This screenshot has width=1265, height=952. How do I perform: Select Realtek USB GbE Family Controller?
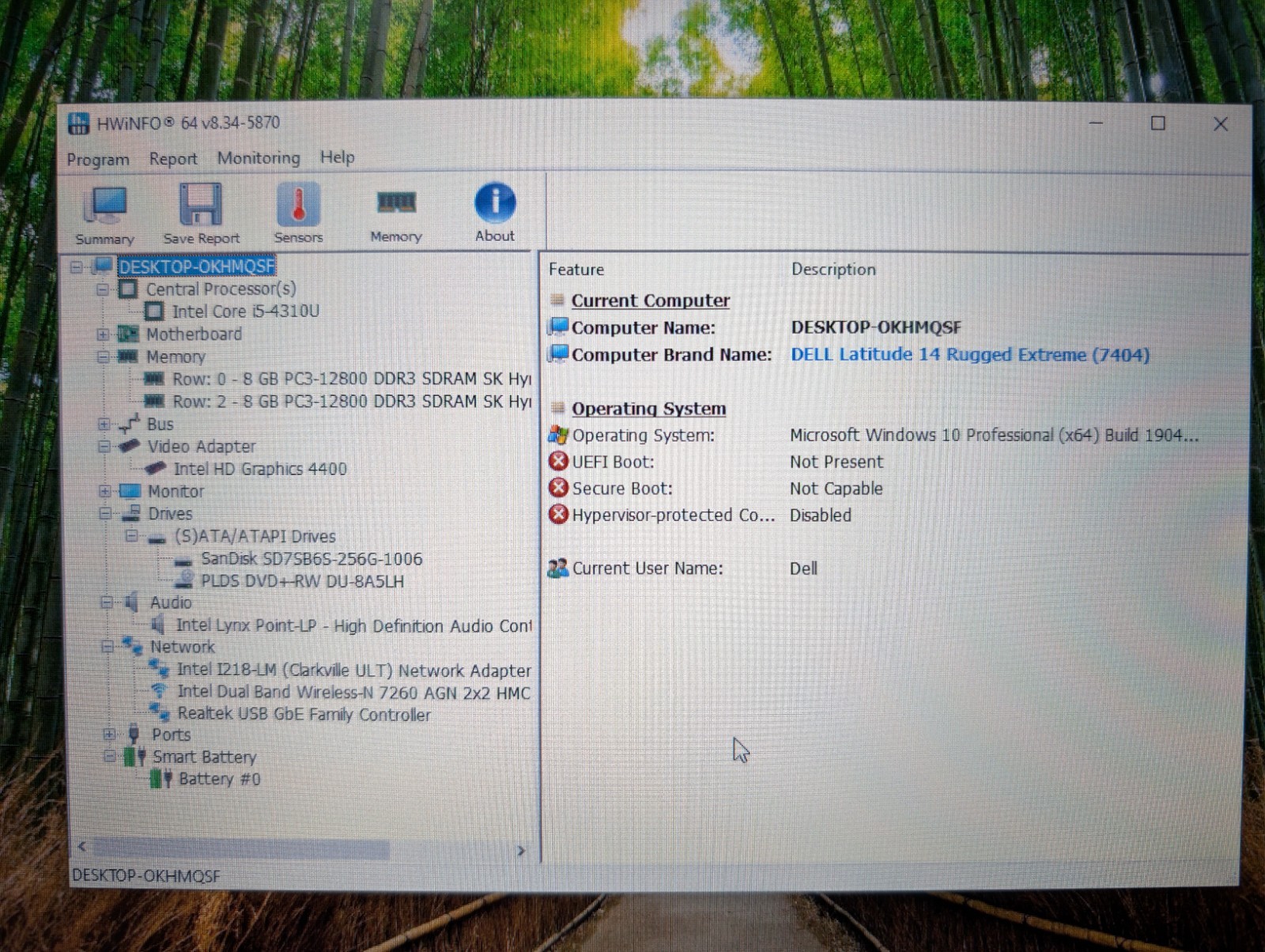[x=304, y=714]
